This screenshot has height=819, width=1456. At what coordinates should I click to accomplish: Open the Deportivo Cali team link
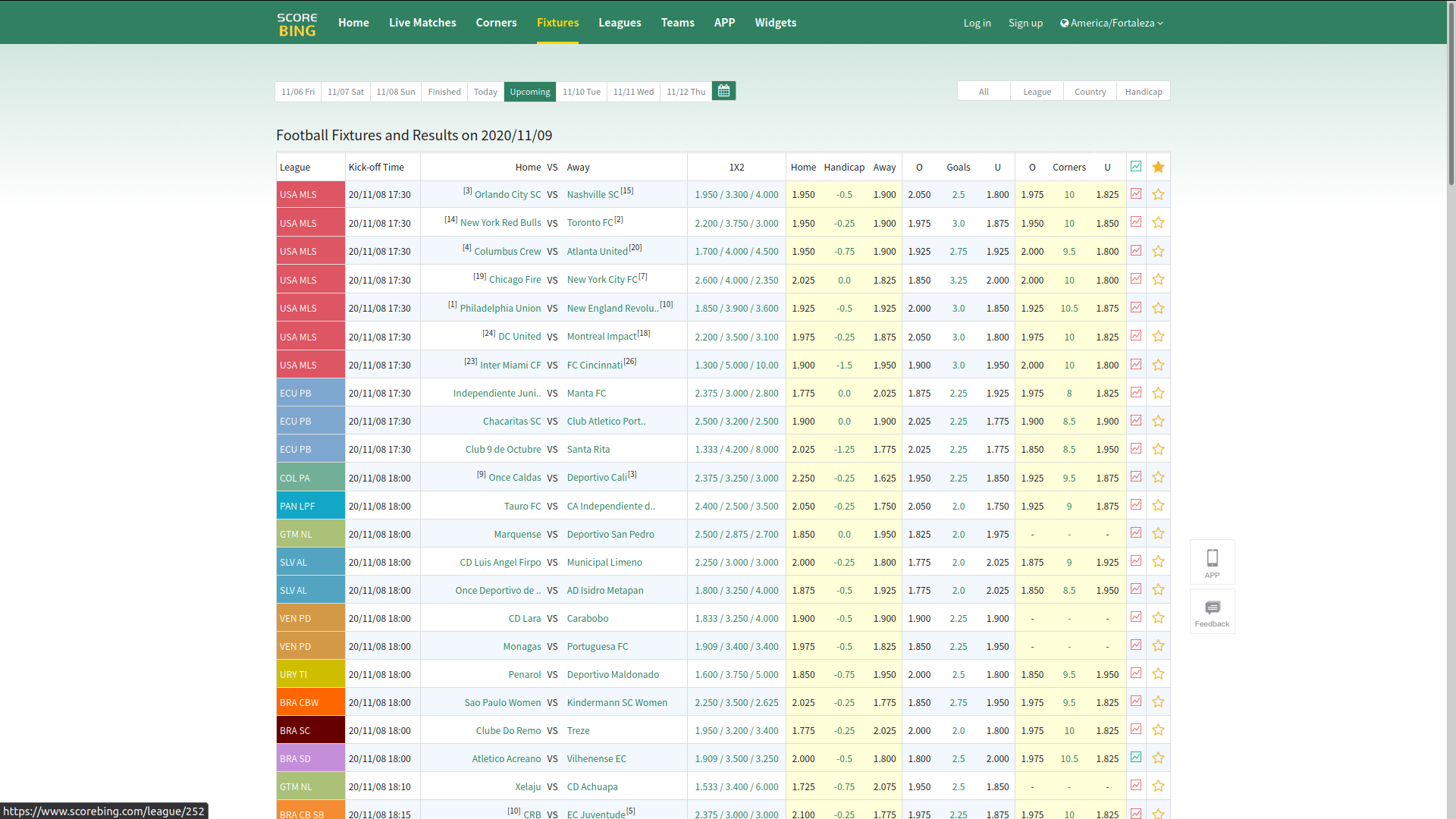(x=597, y=478)
